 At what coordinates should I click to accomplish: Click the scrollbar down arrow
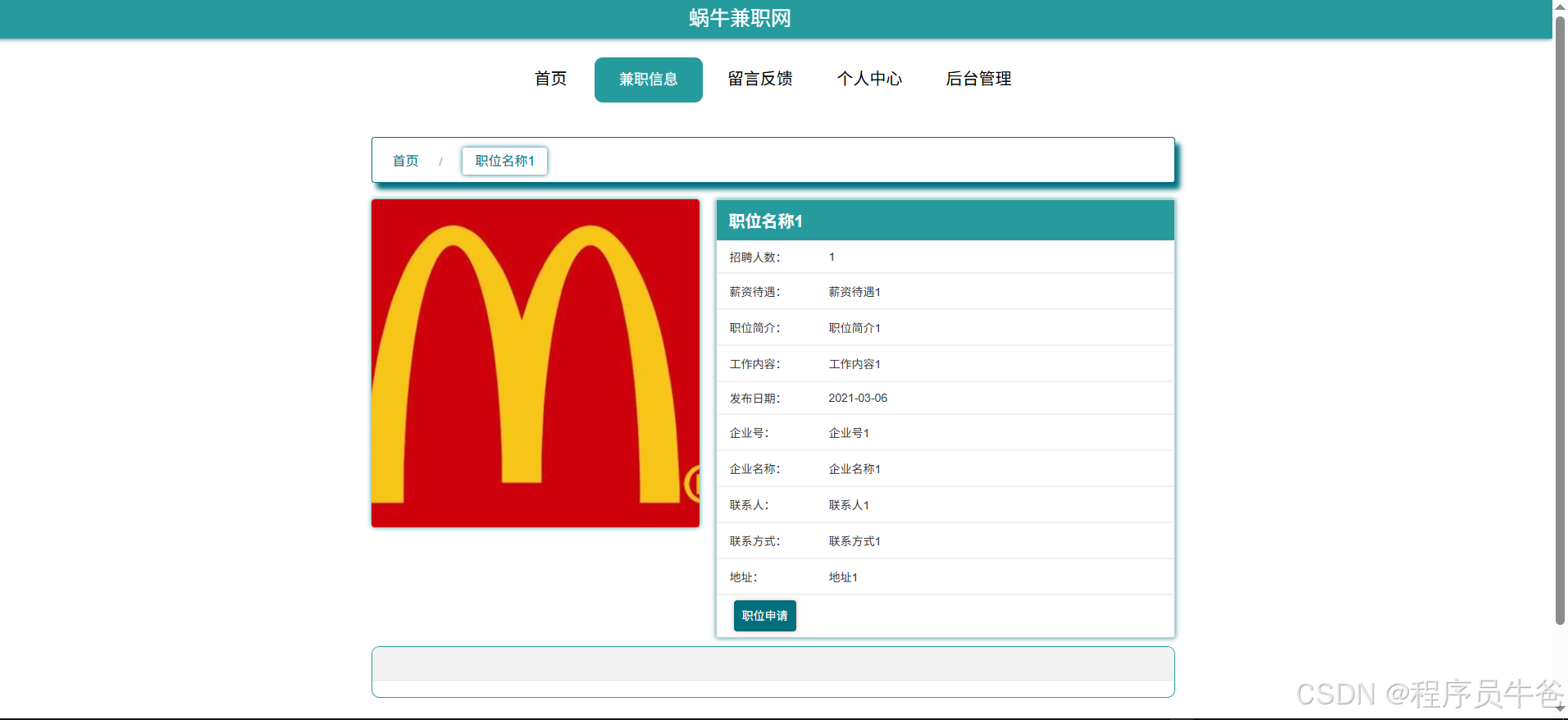click(1560, 709)
